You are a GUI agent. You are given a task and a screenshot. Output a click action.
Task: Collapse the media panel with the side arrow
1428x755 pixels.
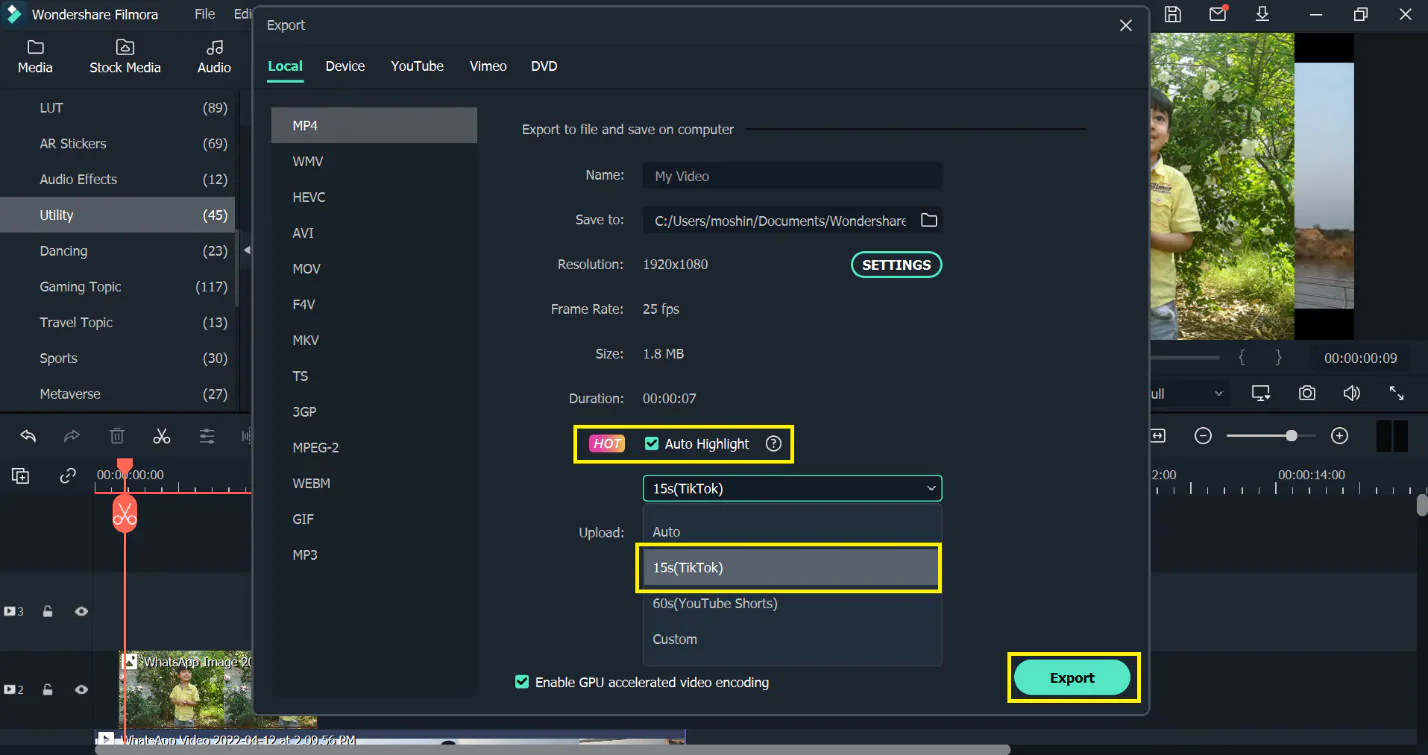point(247,250)
